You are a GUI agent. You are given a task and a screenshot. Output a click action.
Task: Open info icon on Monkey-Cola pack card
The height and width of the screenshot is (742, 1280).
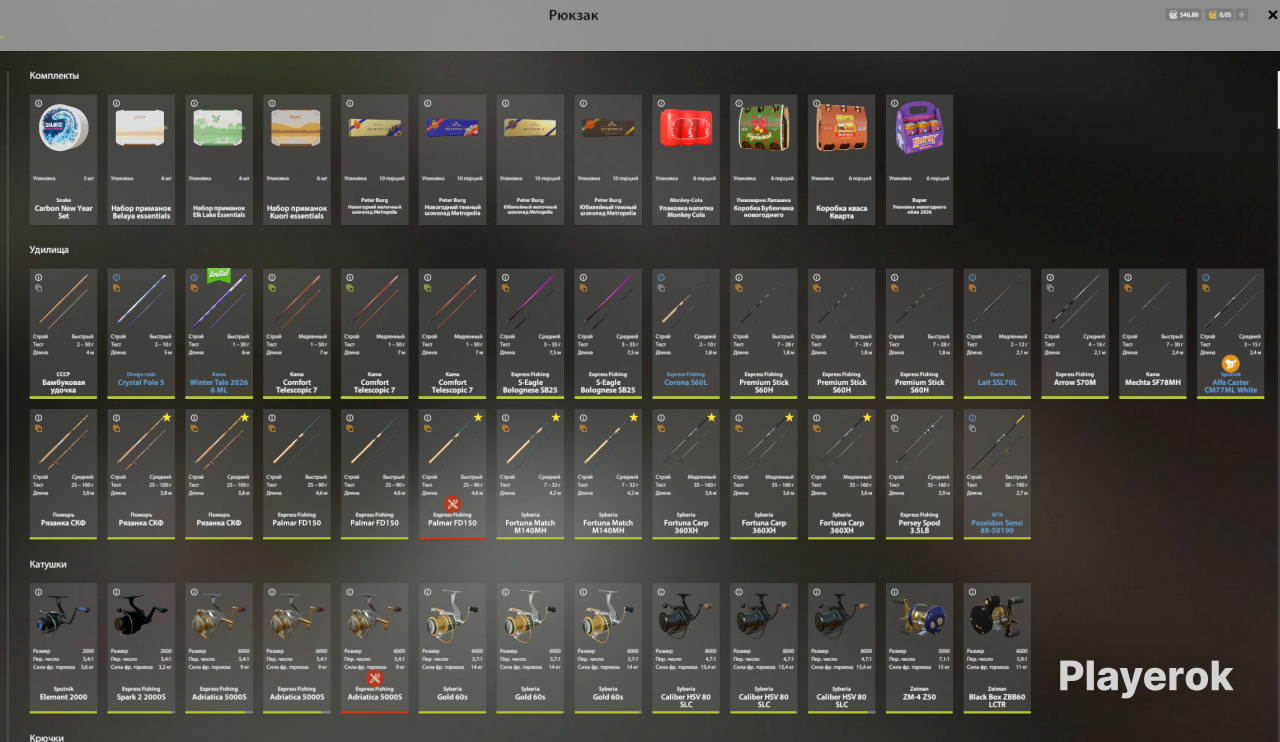point(661,103)
